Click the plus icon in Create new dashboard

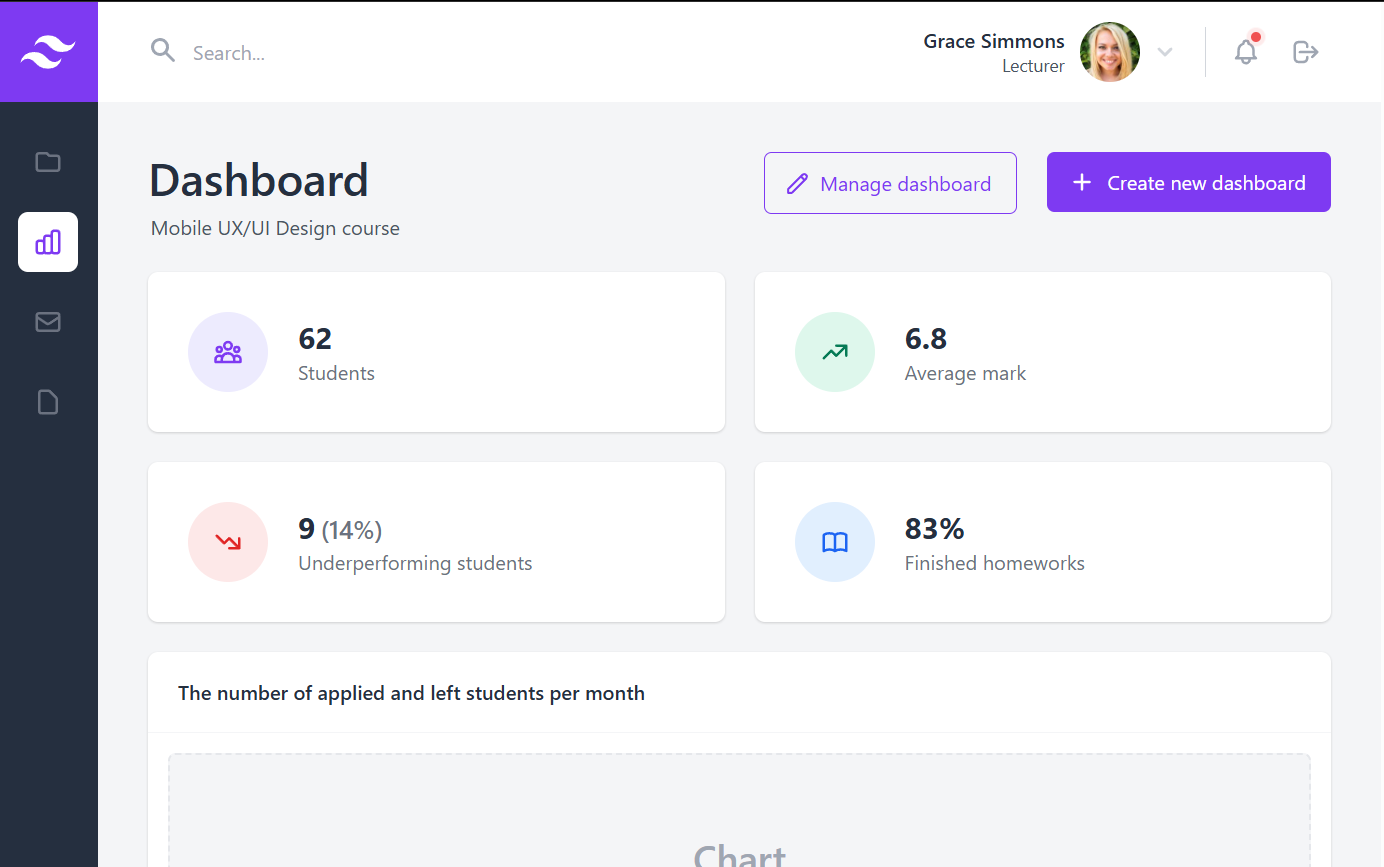pyautogui.click(x=1082, y=182)
